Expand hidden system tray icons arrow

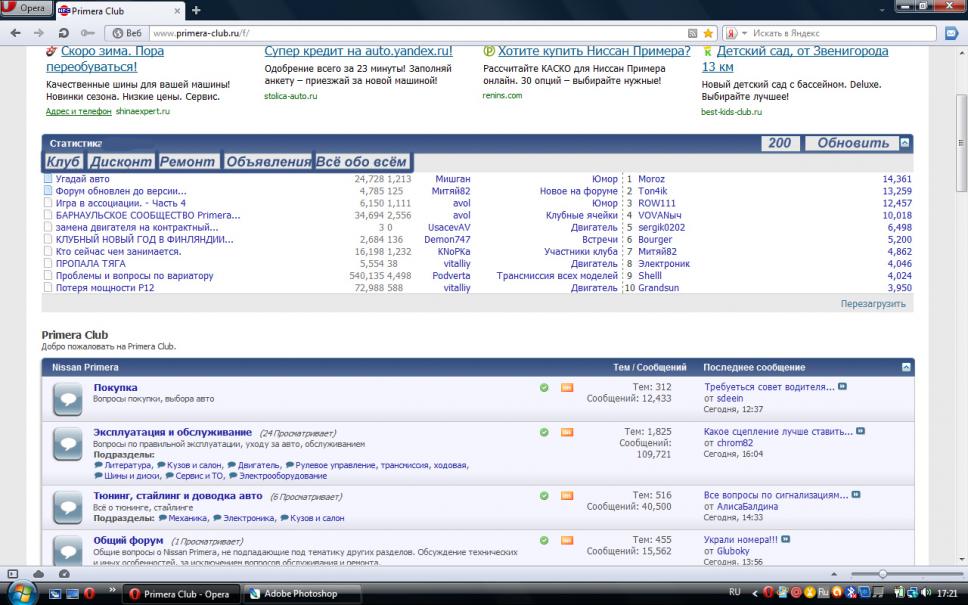point(754,593)
